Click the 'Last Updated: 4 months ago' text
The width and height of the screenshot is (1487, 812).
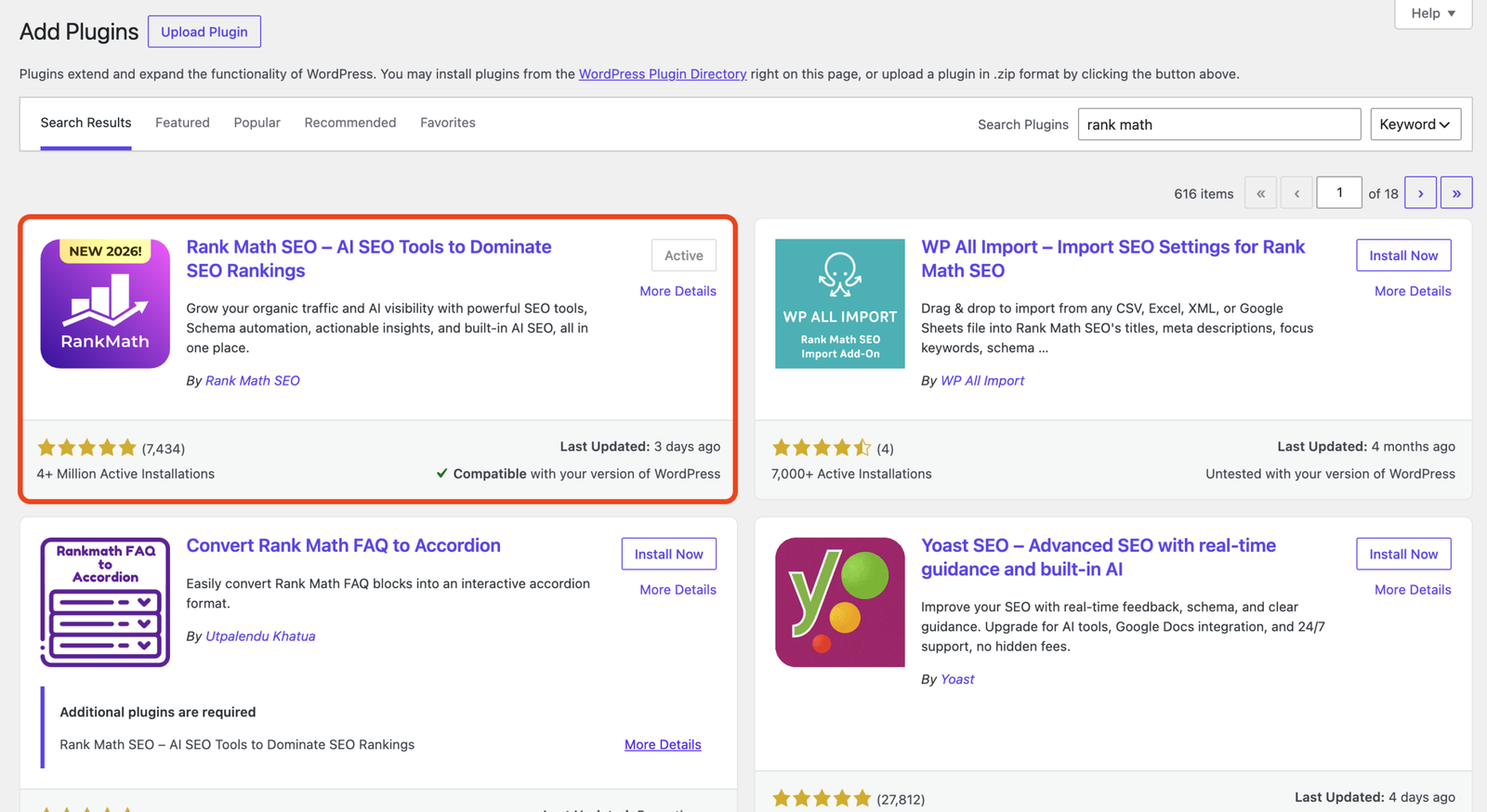[x=1366, y=446]
